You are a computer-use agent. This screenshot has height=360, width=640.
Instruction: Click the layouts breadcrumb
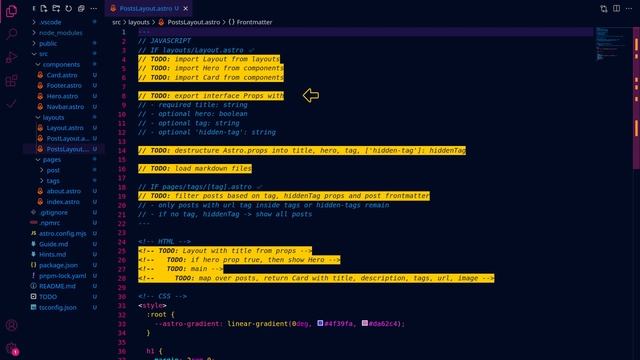click(x=139, y=22)
